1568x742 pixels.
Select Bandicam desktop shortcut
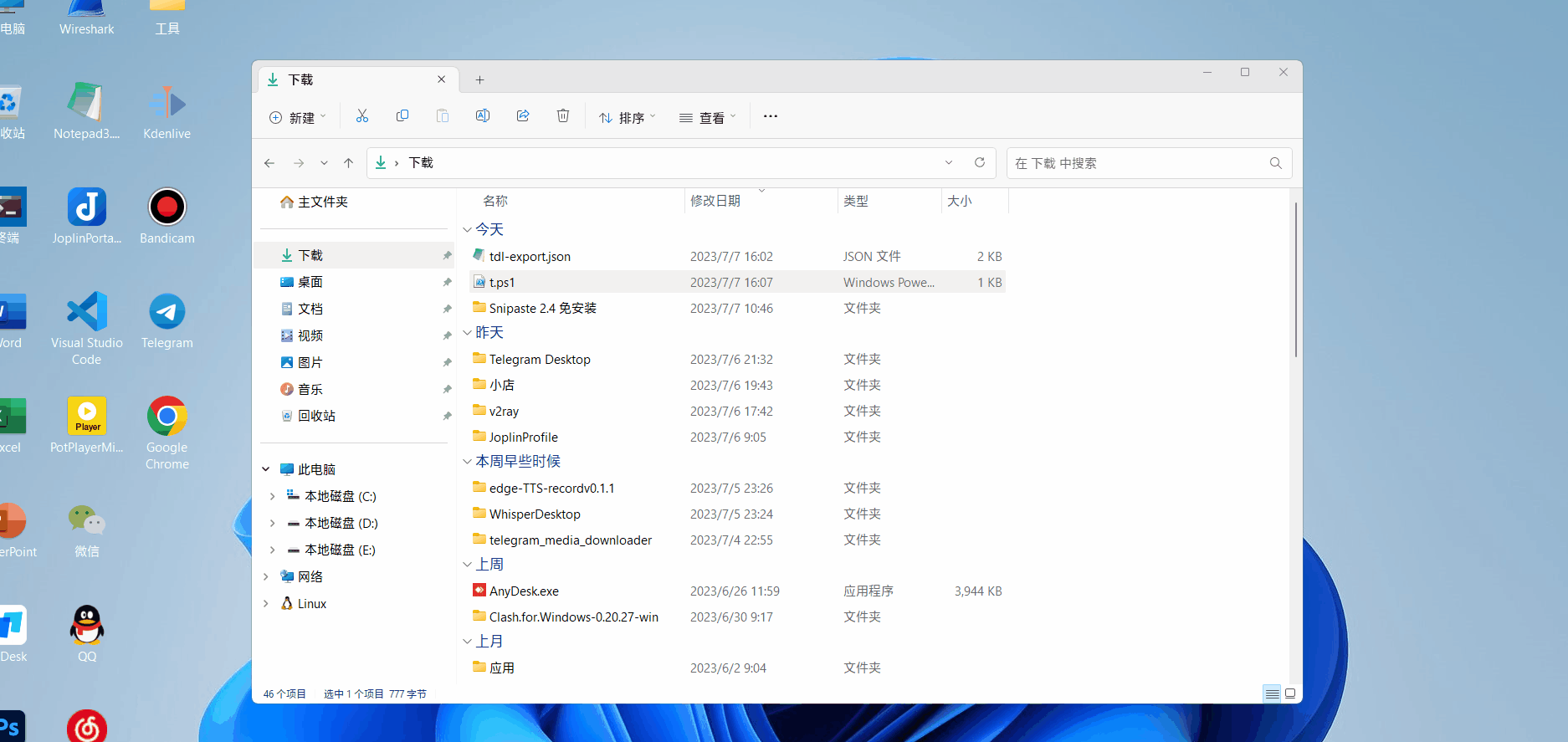point(167,216)
